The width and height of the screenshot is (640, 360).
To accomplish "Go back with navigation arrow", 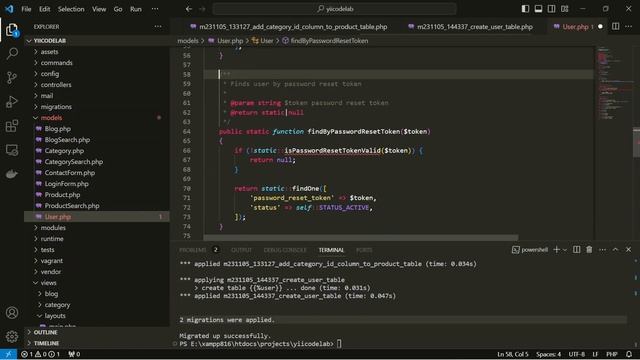I will 189,9.
